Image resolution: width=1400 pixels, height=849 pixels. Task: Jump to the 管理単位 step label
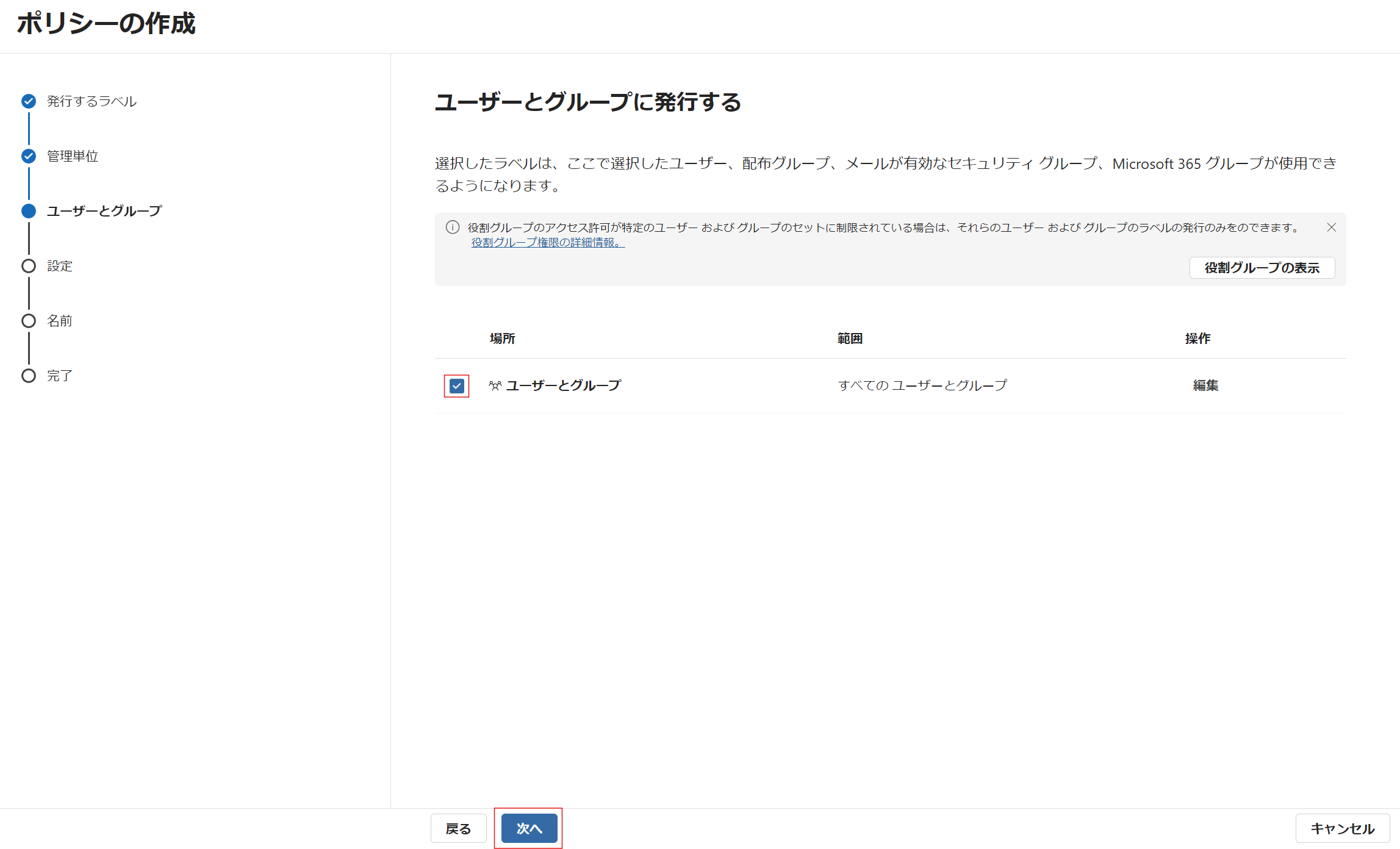tap(73, 156)
